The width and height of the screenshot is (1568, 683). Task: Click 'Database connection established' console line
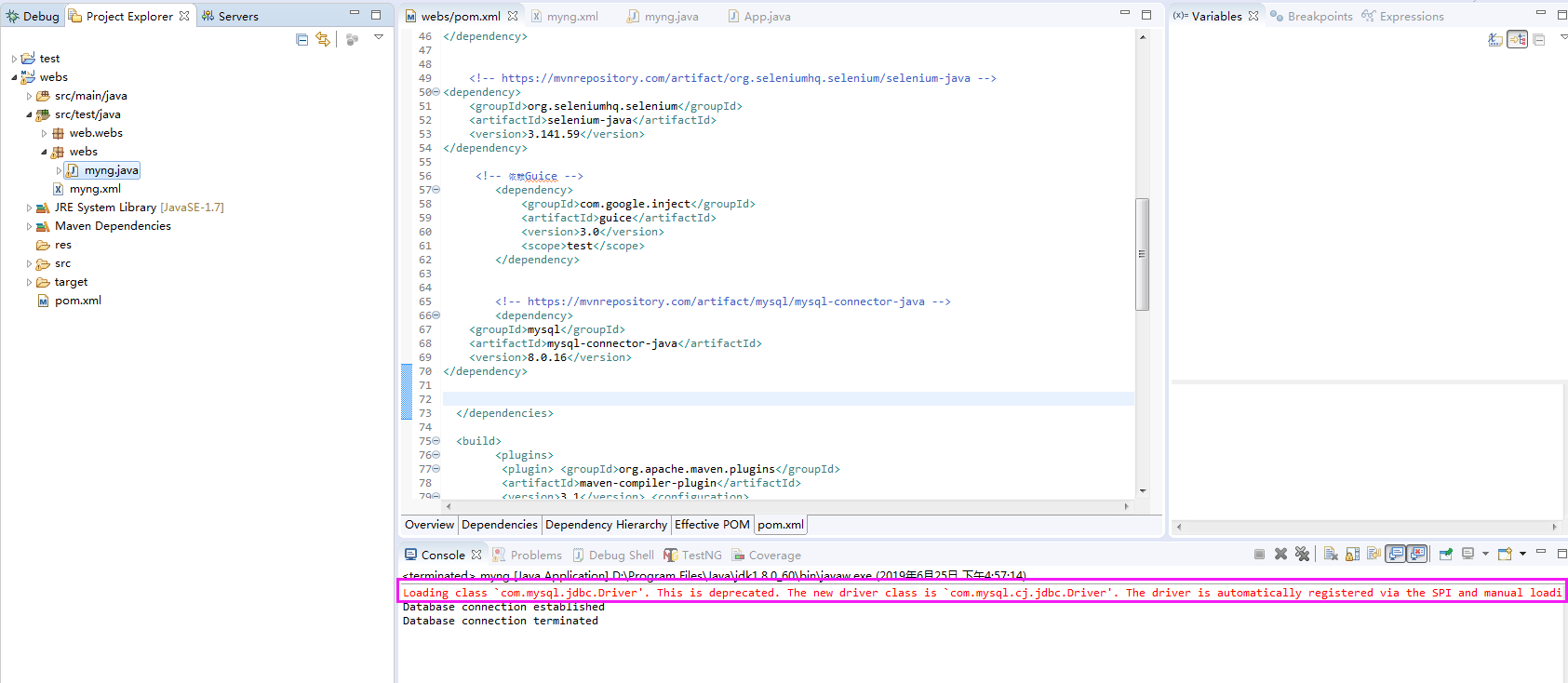click(503, 607)
